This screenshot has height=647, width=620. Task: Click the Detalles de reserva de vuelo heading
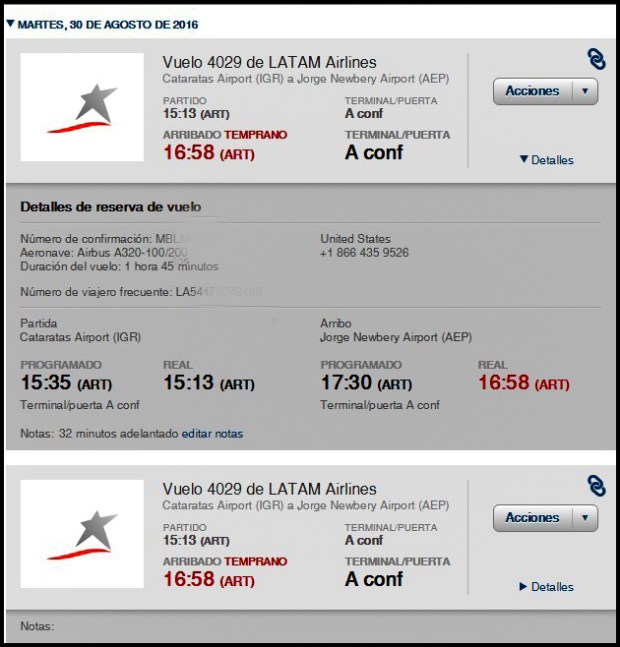tap(110, 207)
